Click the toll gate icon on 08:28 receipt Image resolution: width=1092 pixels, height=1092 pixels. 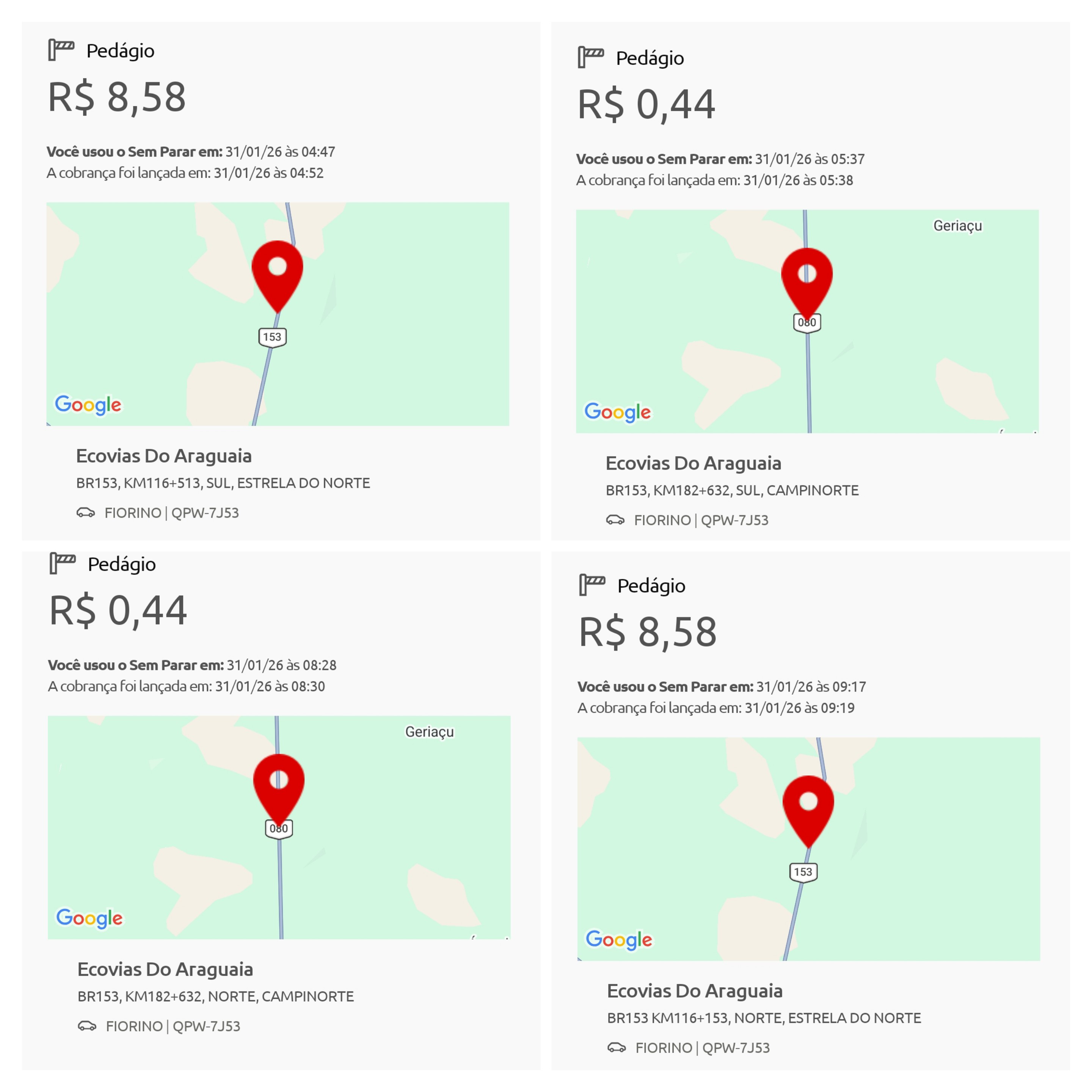click(x=62, y=563)
